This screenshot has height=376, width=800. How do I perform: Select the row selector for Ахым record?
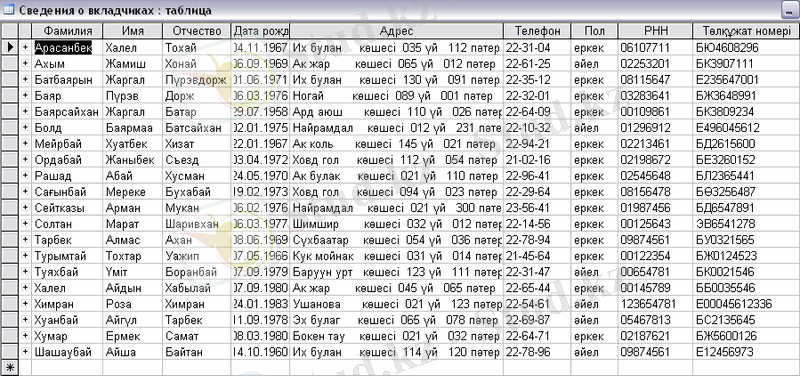click(x=10, y=64)
